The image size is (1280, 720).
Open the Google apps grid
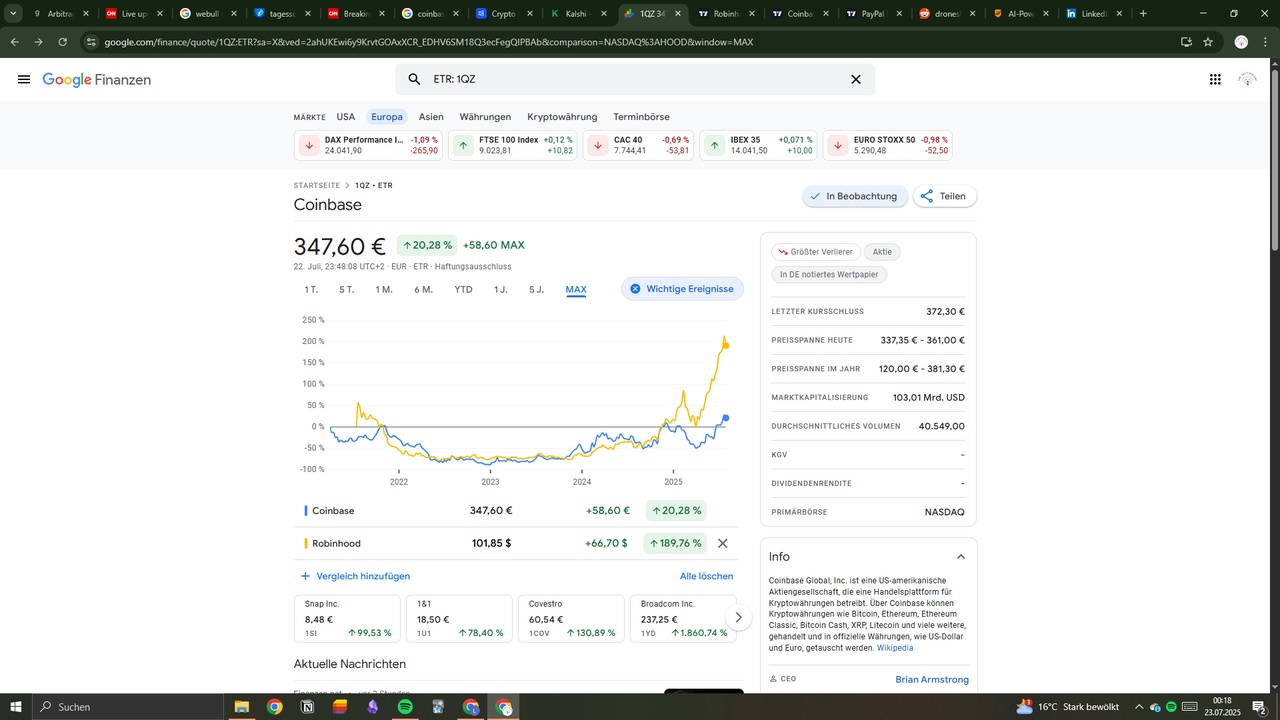coord(1215,80)
